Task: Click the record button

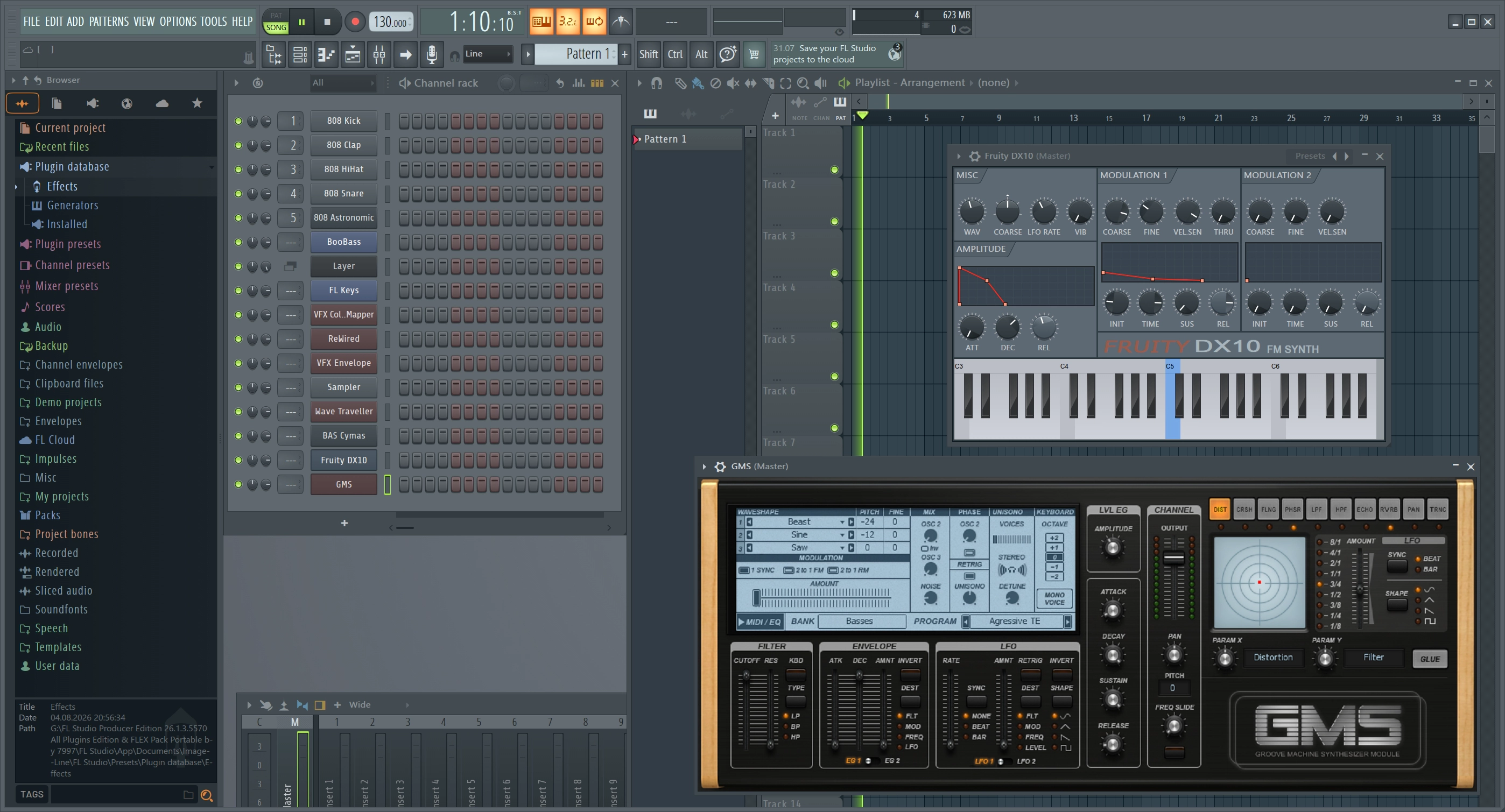Action: point(355,22)
